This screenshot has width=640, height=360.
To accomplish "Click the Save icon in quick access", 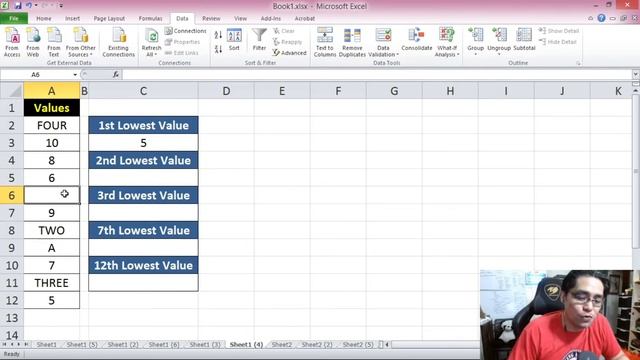I will pyautogui.click(x=18, y=6).
